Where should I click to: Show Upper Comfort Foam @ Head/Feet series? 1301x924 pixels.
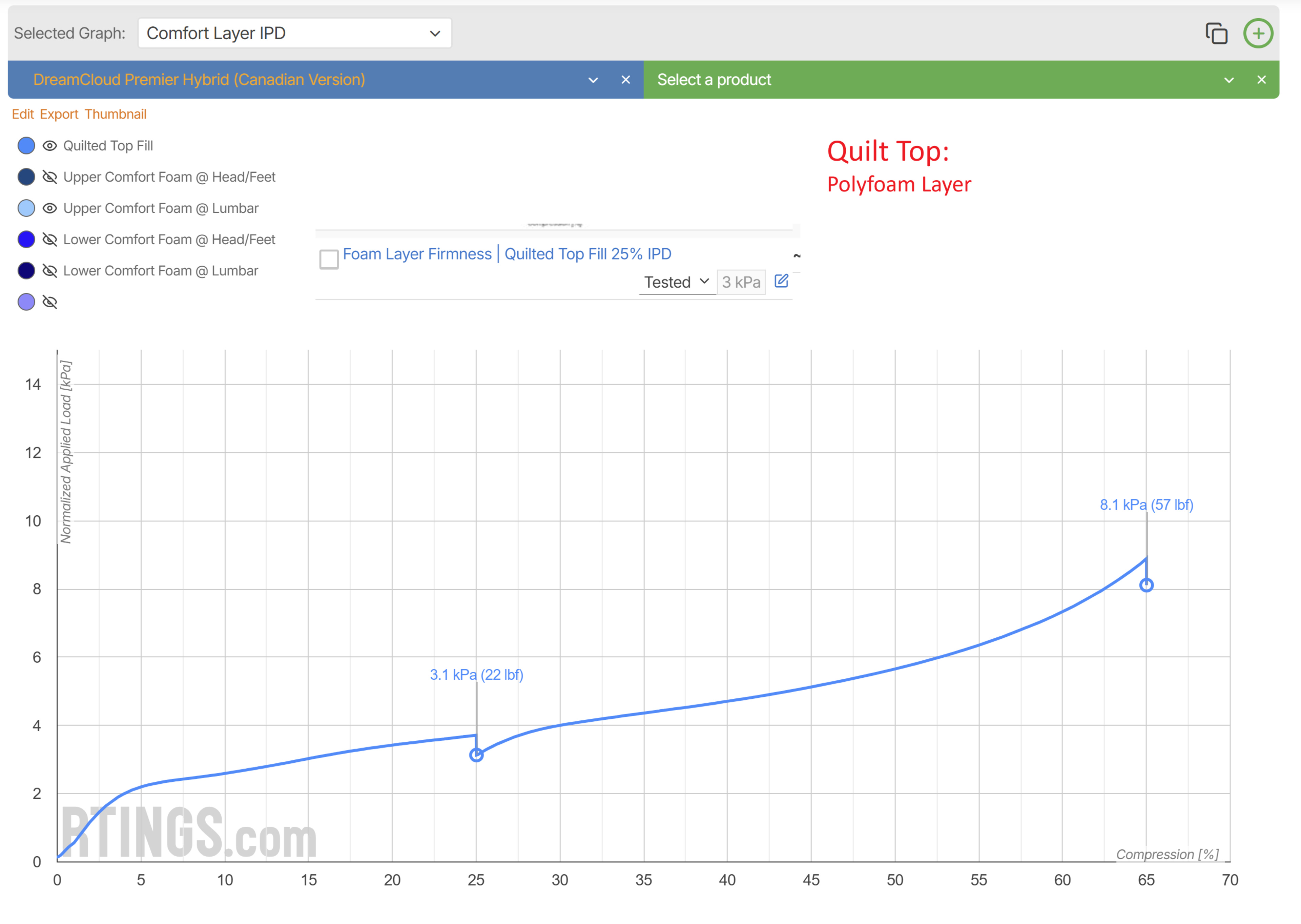pyautogui.click(x=50, y=177)
